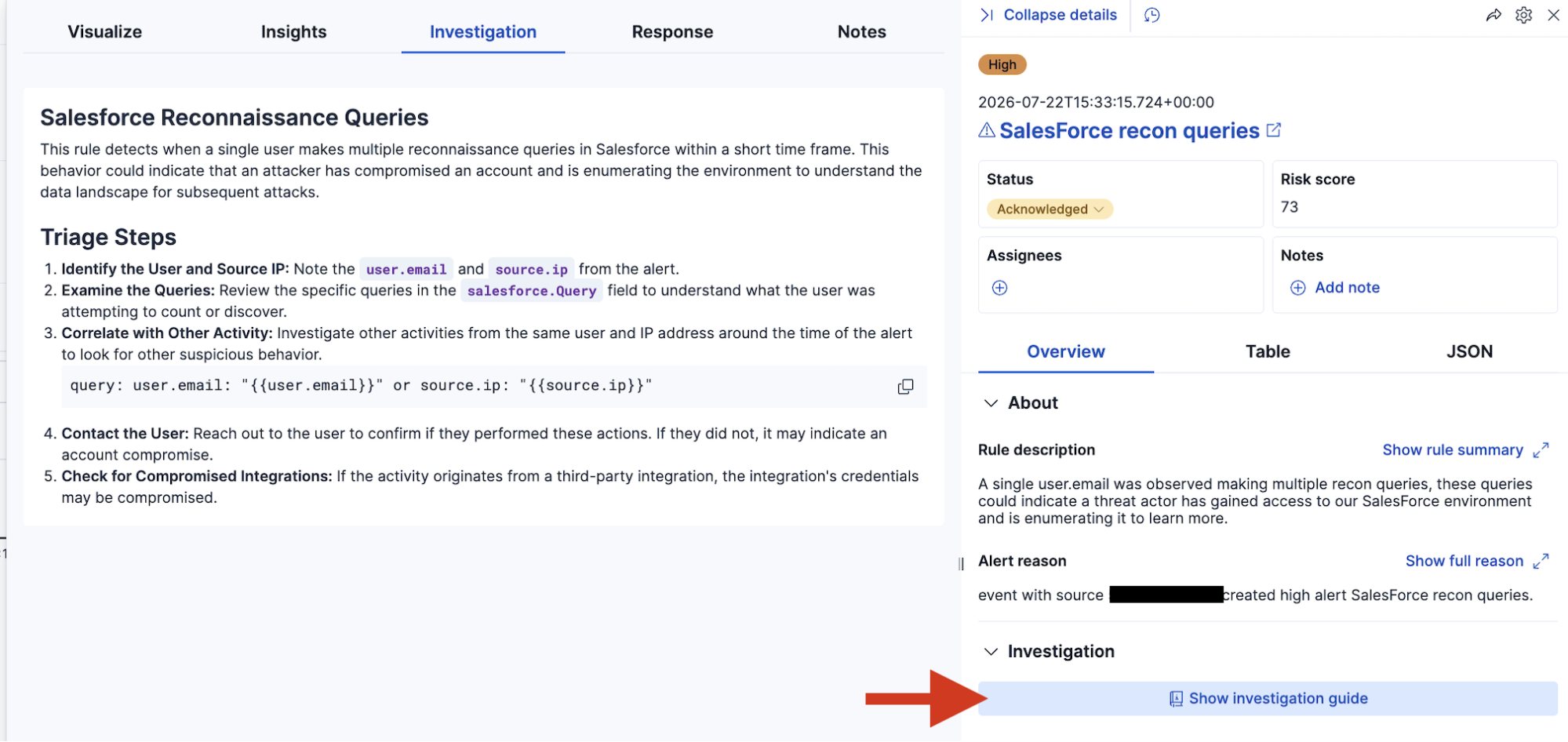The image size is (1568, 742).
Task: Open the Acknowledged status dropdown
Action: pyautogui.click(x=1050, y=209)
